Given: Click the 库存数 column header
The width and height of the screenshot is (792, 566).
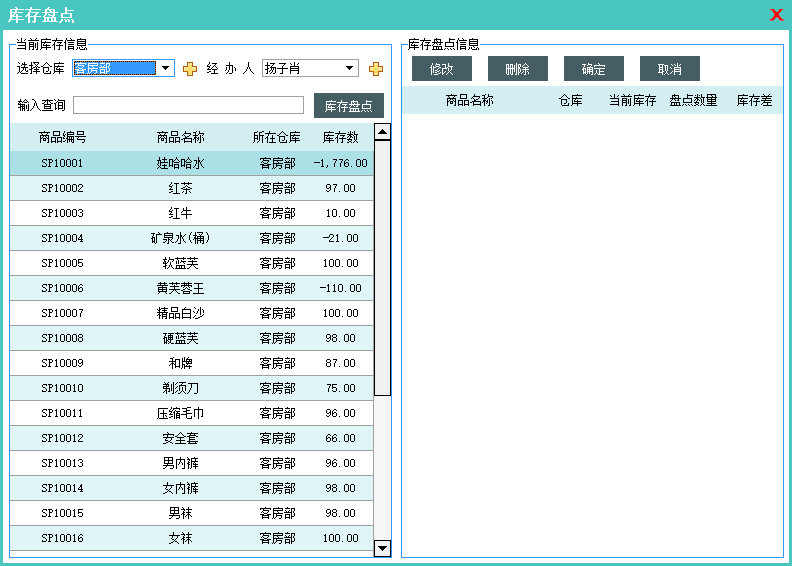Looking at the screenshot, I should point(340,137).
